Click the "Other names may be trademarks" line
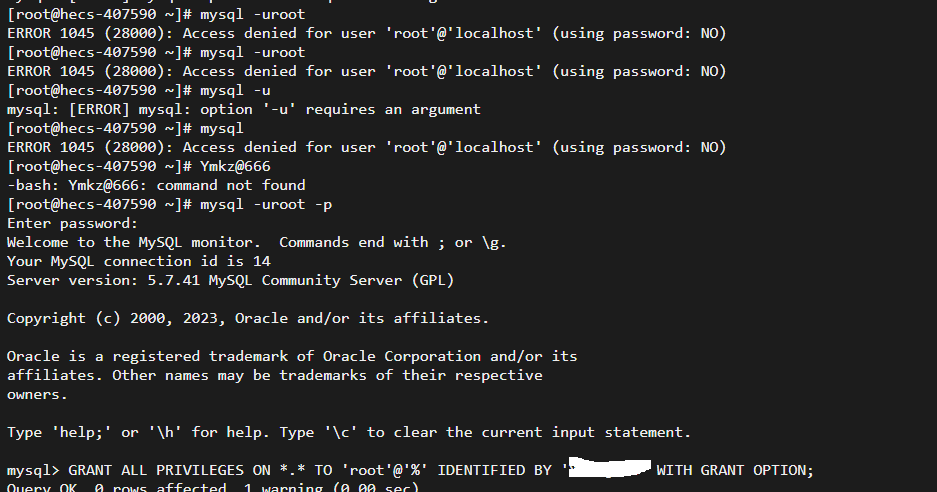Viewport: 937px width, 492px height. (x=275, y=375)
